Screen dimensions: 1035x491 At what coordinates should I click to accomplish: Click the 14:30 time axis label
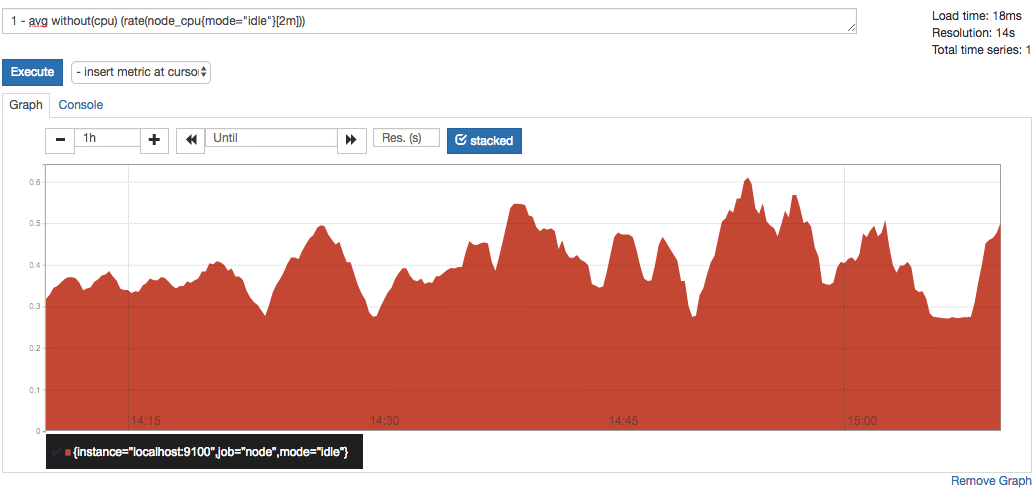pos(385,421)
